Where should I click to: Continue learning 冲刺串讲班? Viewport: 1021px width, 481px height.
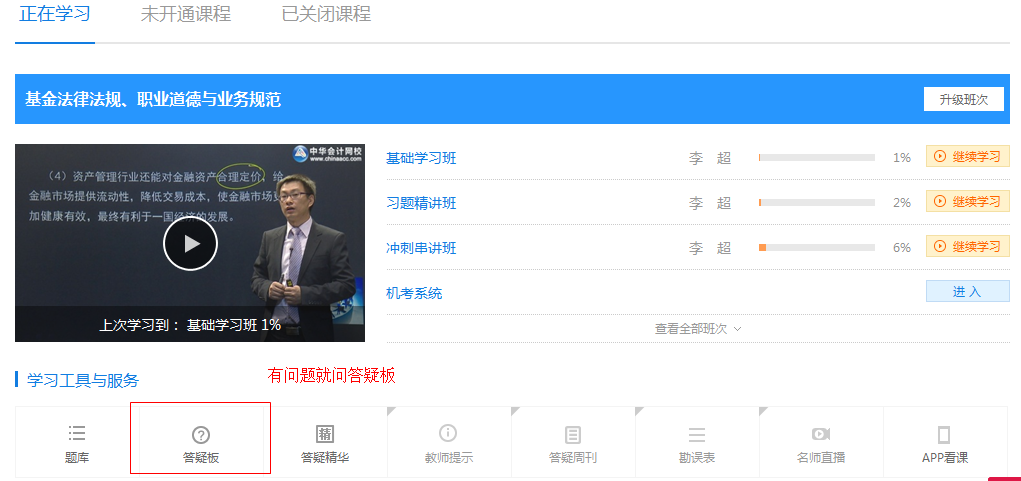pyautogui.click(x=968, y=247)
